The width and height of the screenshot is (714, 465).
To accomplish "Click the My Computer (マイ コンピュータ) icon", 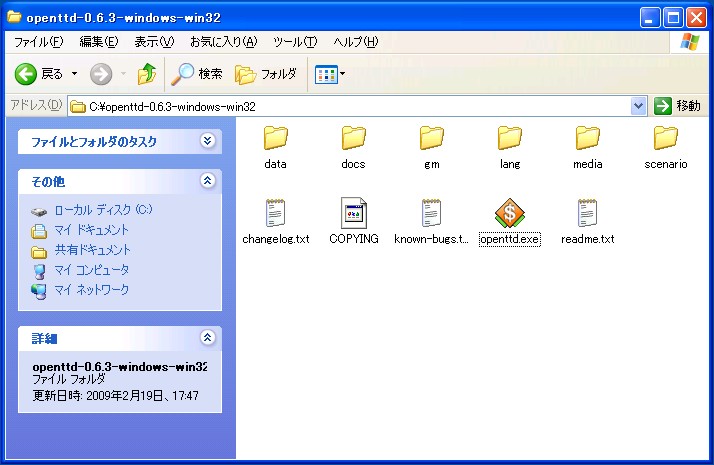I will 40,272.
